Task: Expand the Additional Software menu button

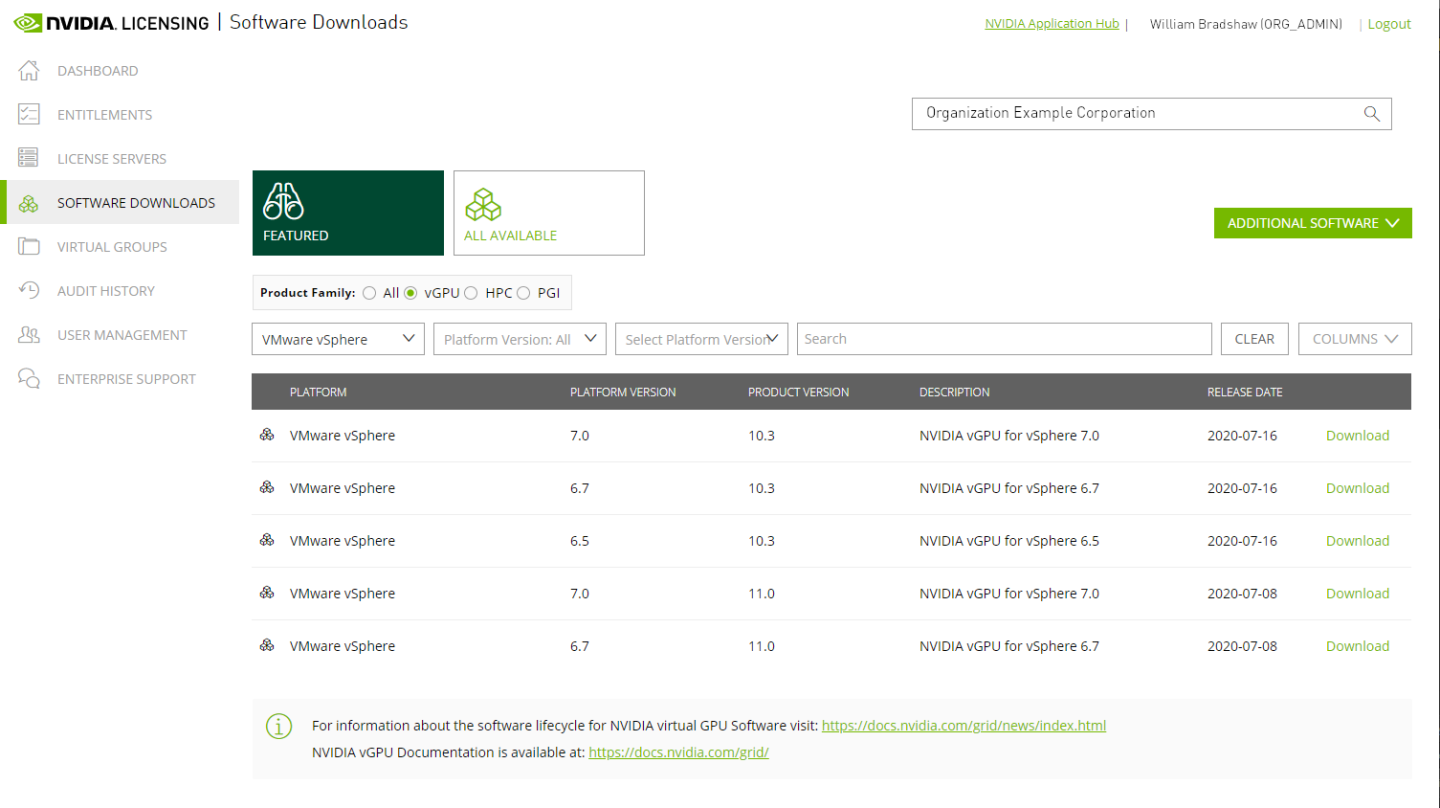Action: (1312, 223)
